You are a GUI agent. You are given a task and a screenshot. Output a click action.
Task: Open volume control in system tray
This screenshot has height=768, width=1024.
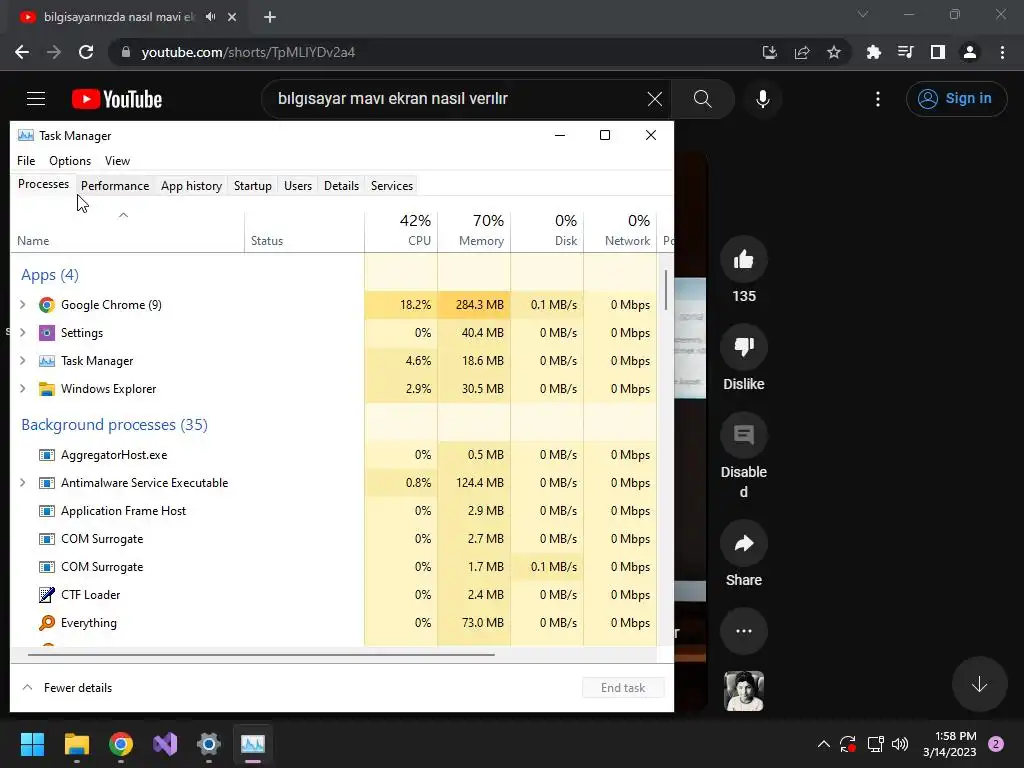900,744
